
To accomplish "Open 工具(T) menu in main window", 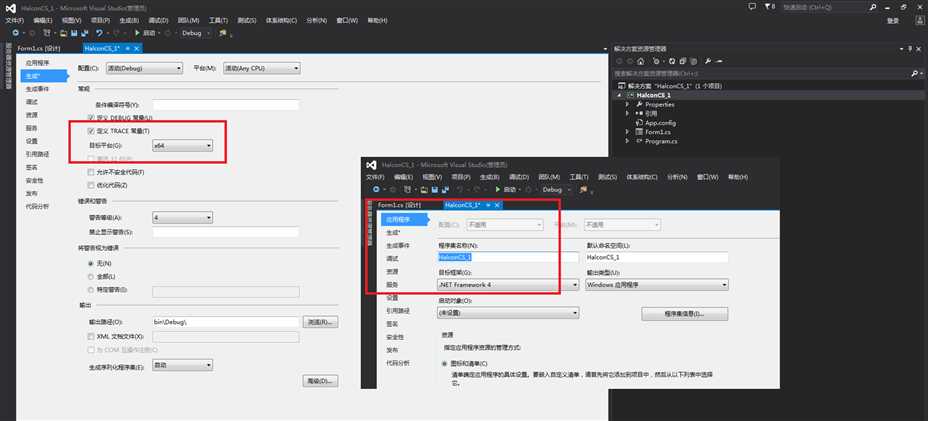I will point(218,21).
